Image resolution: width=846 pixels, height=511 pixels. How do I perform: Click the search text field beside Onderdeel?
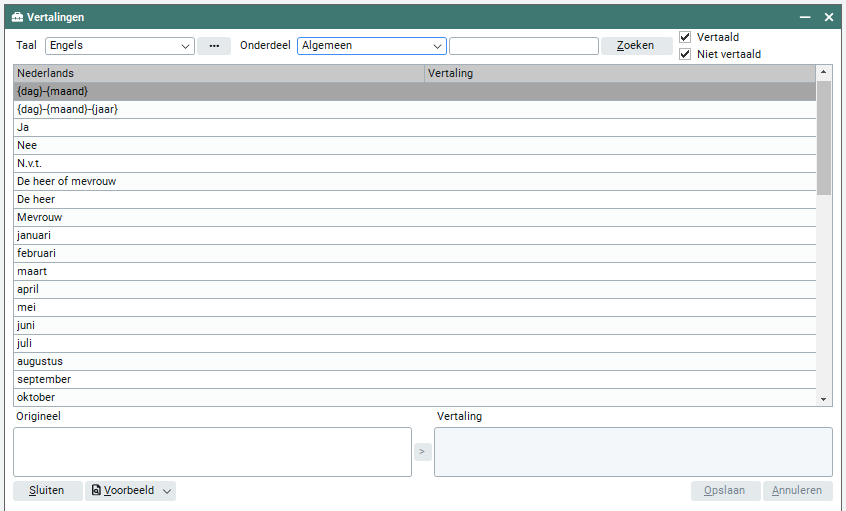pos(523,46)
